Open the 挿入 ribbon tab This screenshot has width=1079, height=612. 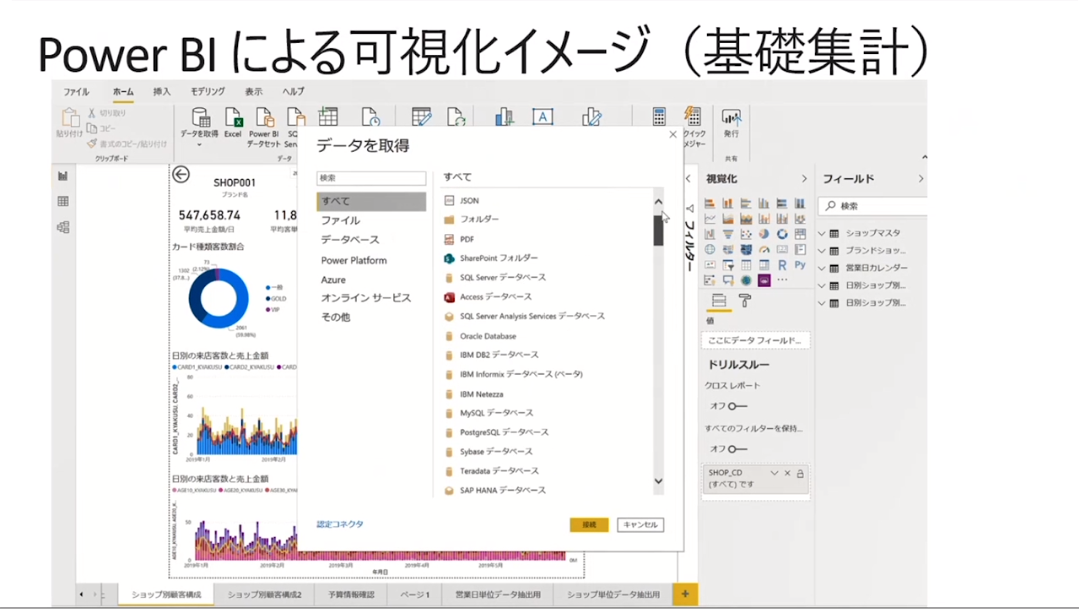[x=162, y=92]
